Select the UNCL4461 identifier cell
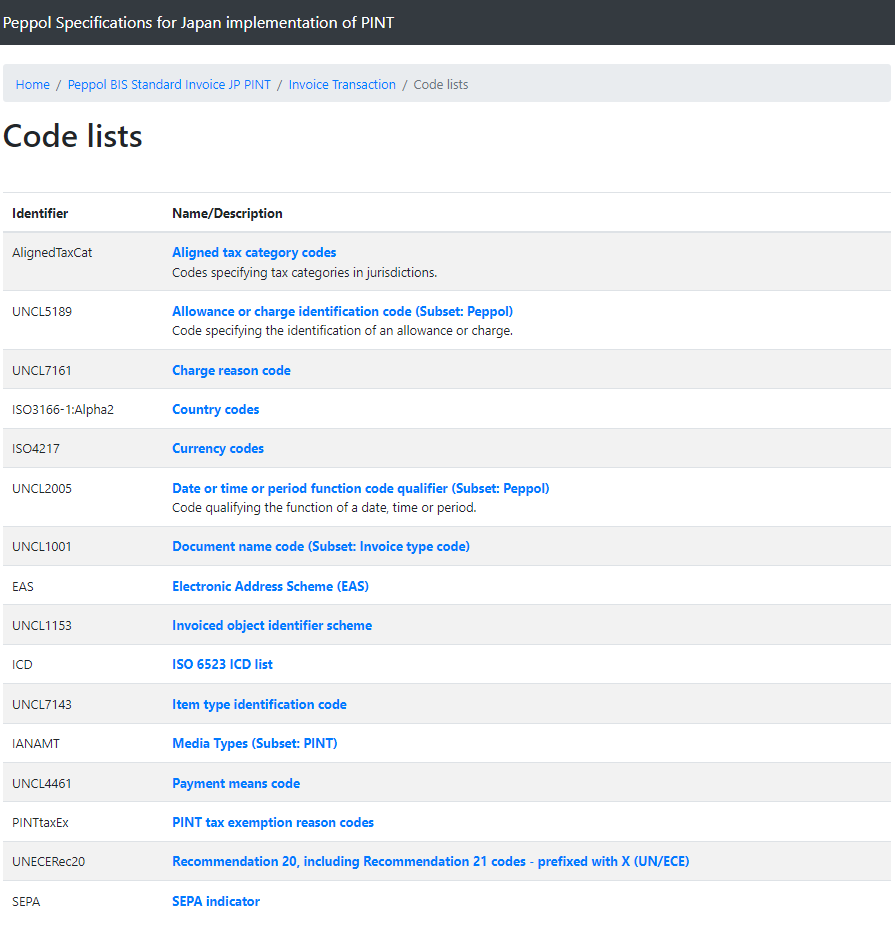895x936 pixels. pyautogui.click(x=42, y=784)
